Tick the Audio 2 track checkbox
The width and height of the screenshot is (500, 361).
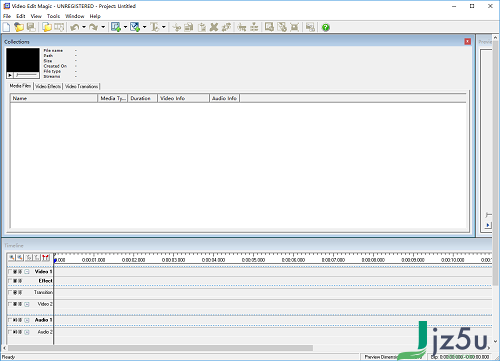10,332
